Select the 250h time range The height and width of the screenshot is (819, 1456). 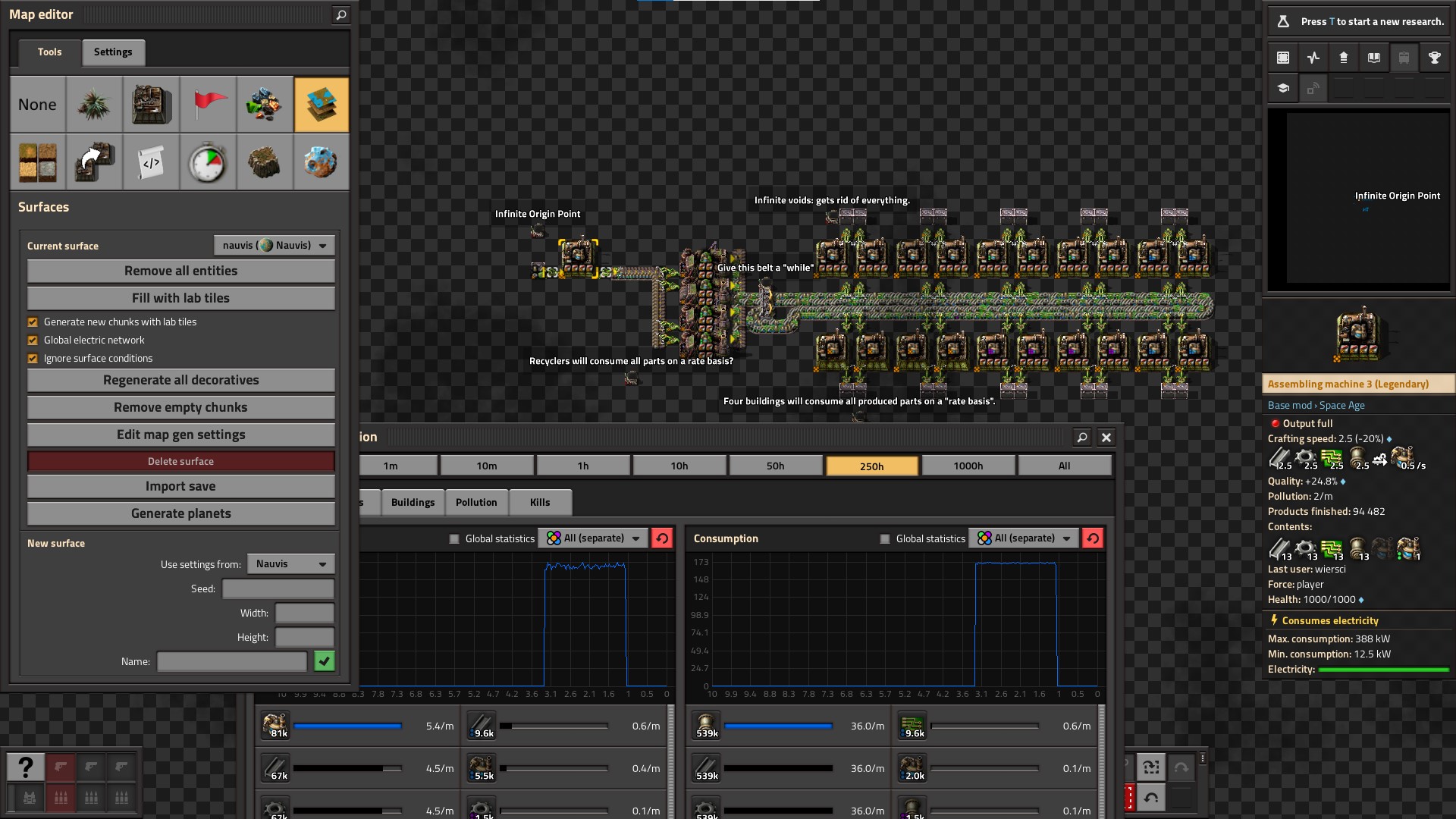(872, 466)
